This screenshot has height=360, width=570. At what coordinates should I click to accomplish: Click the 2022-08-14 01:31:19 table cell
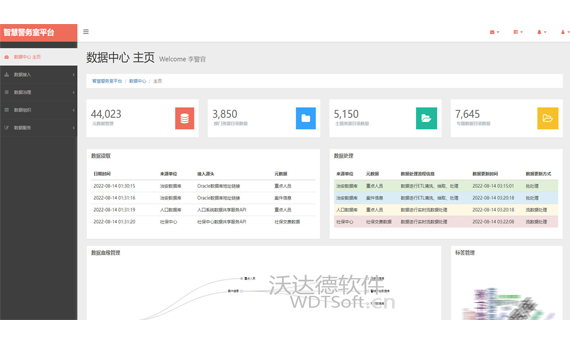pos(114,210)
